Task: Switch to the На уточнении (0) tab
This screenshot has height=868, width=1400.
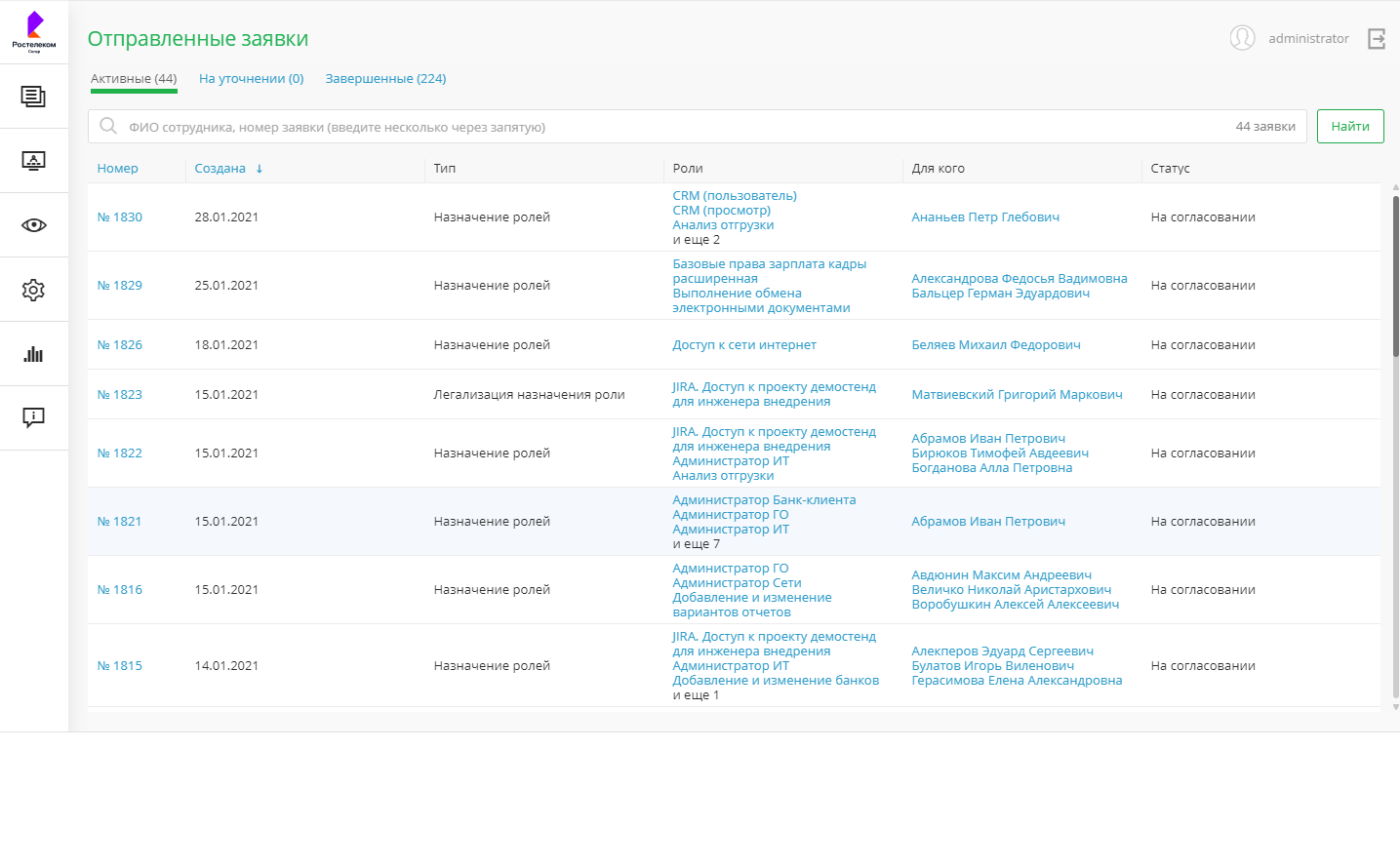Action: (x=251, y=79)
